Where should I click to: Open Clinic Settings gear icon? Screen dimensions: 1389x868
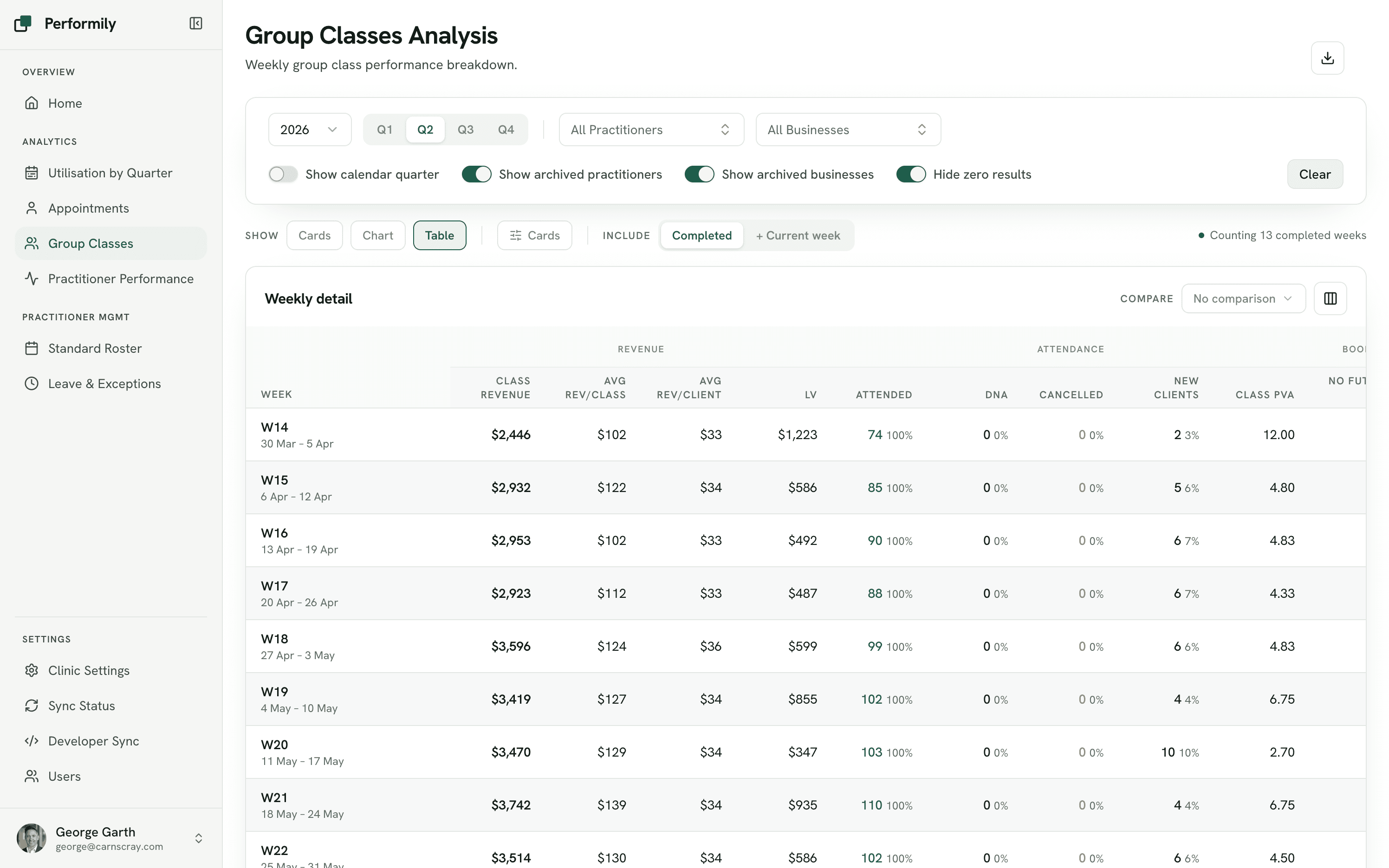coord(32,670)
